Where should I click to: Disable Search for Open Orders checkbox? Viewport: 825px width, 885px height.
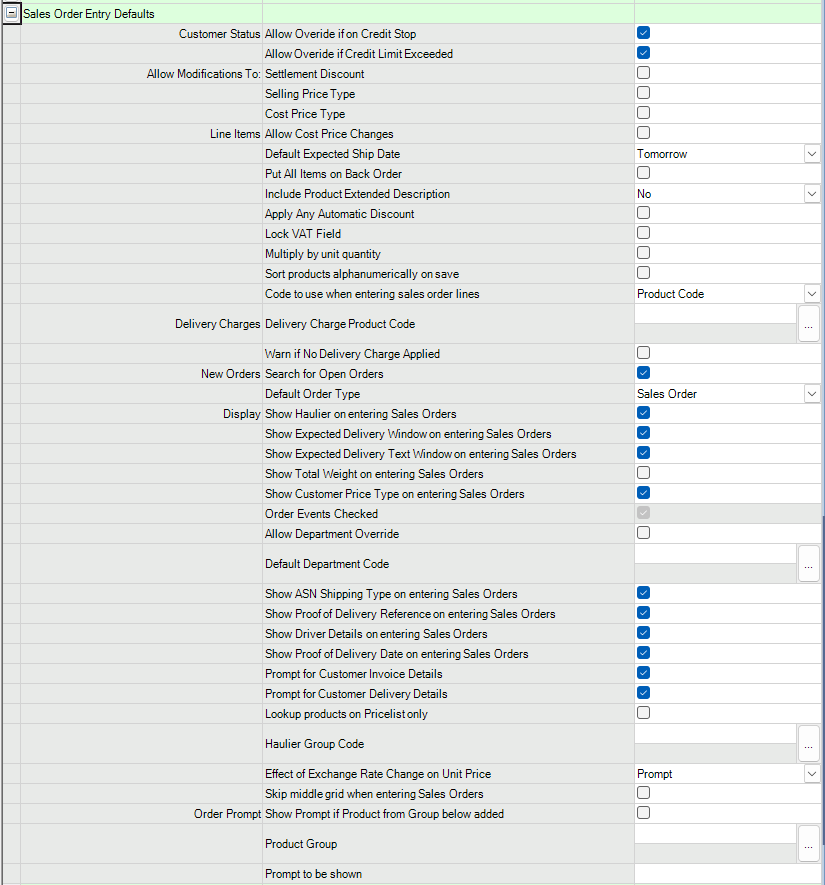[x=644, y=373]
